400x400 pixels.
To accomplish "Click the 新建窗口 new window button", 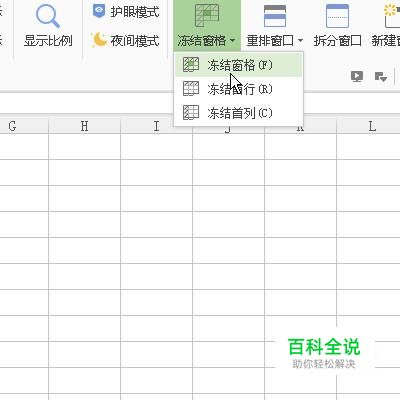I will coord(387,25).
